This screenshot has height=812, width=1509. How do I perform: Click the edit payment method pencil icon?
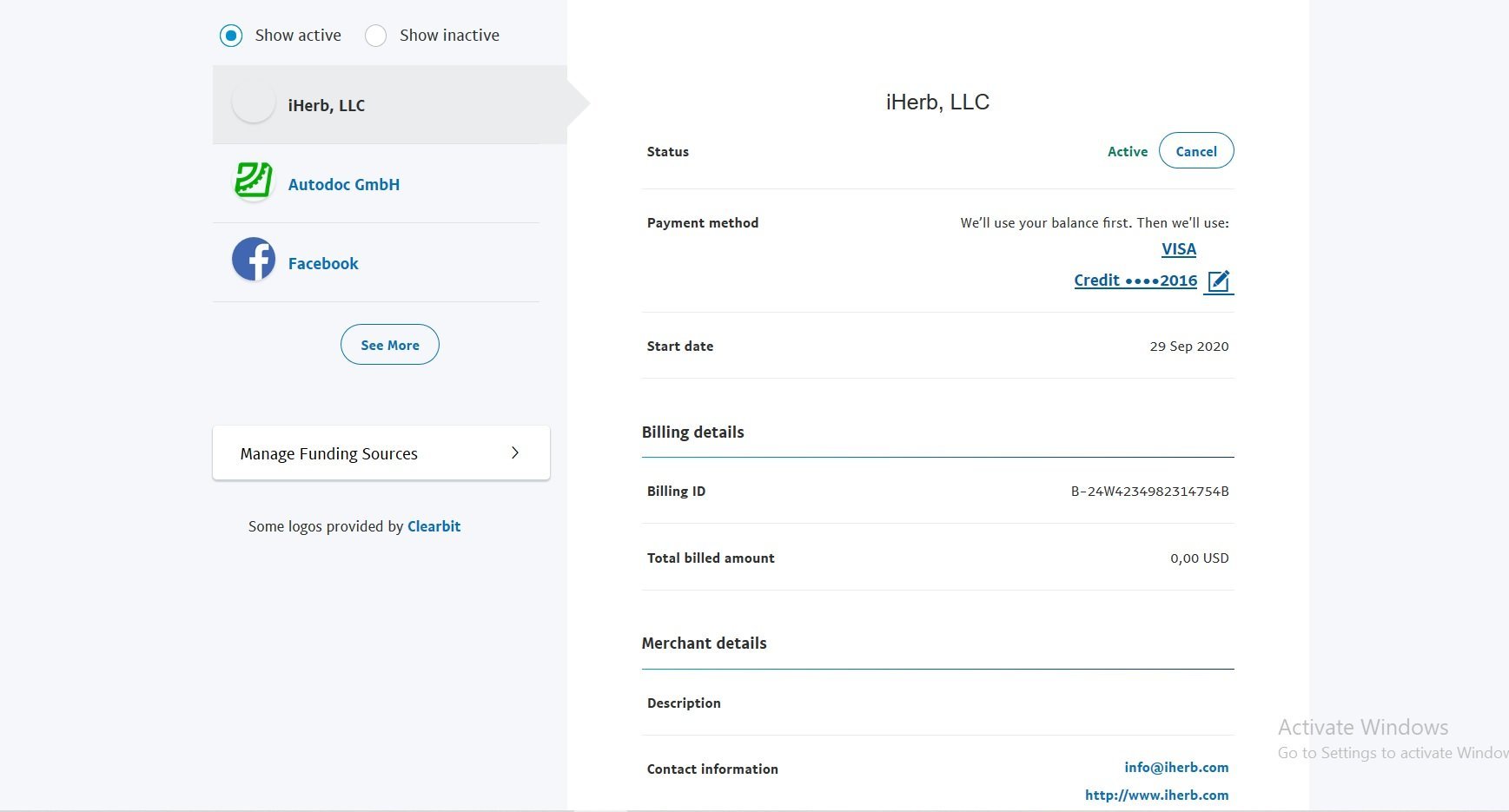[x=1219, y=281]
